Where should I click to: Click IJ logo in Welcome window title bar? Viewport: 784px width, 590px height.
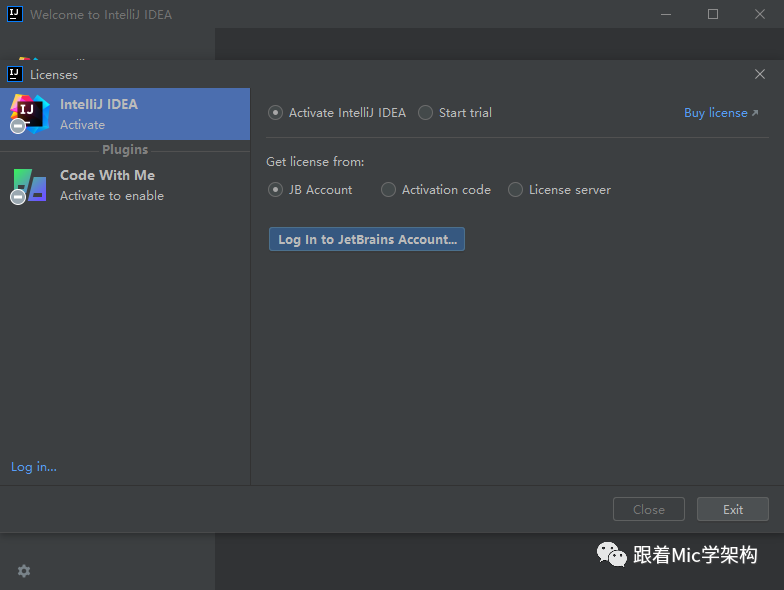pyautogui.click(x=15, y=14)
